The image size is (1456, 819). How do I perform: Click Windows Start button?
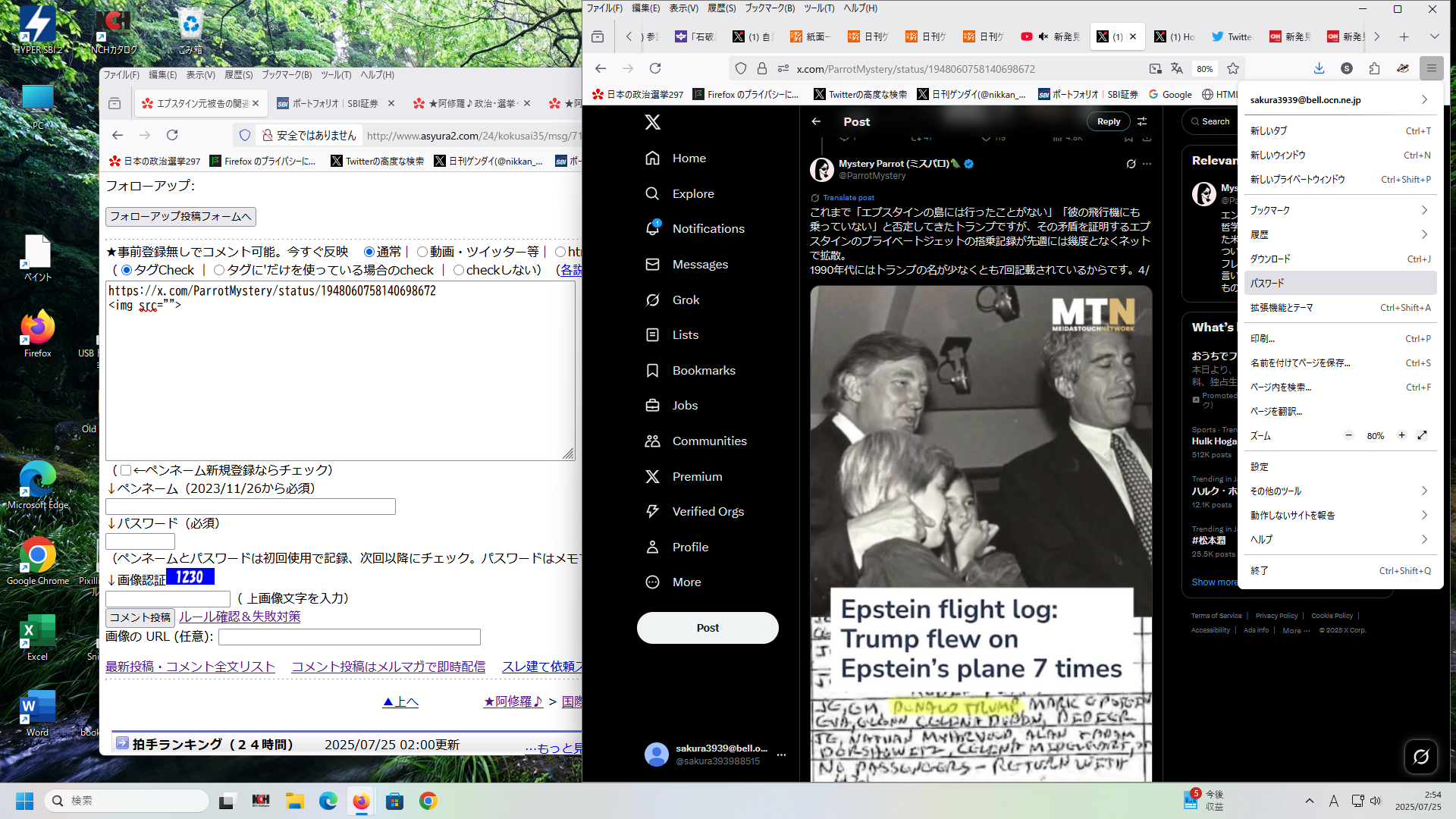click(x=24, y=801)
